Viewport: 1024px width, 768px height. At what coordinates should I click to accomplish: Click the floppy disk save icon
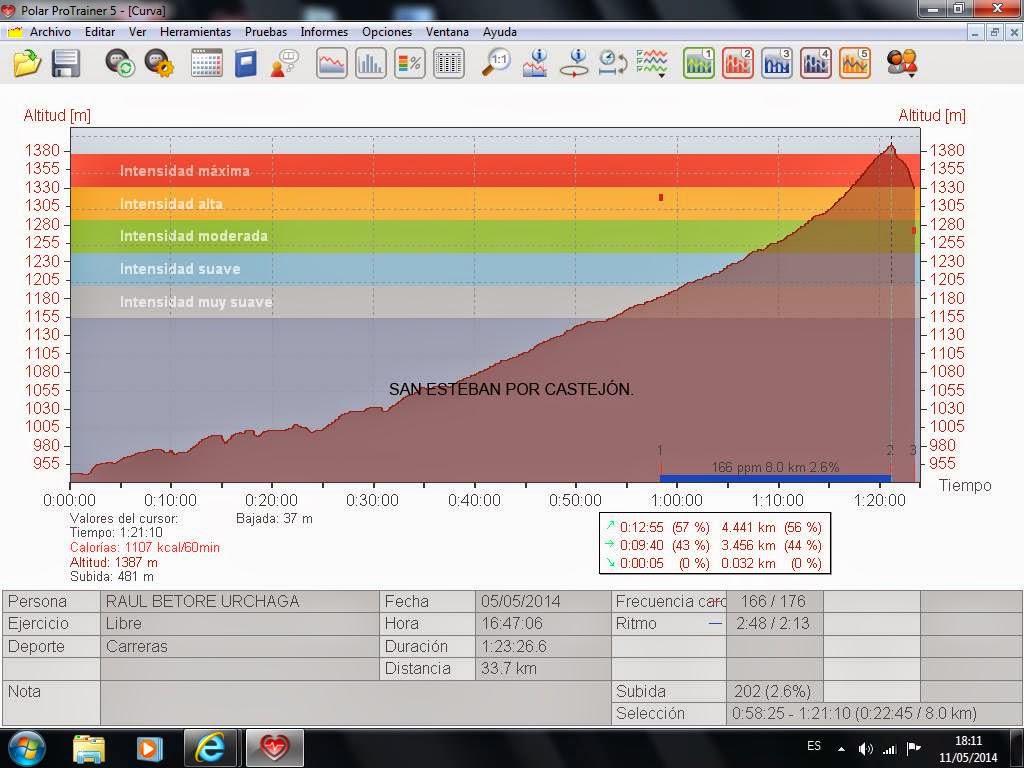[x=65, y=63]
